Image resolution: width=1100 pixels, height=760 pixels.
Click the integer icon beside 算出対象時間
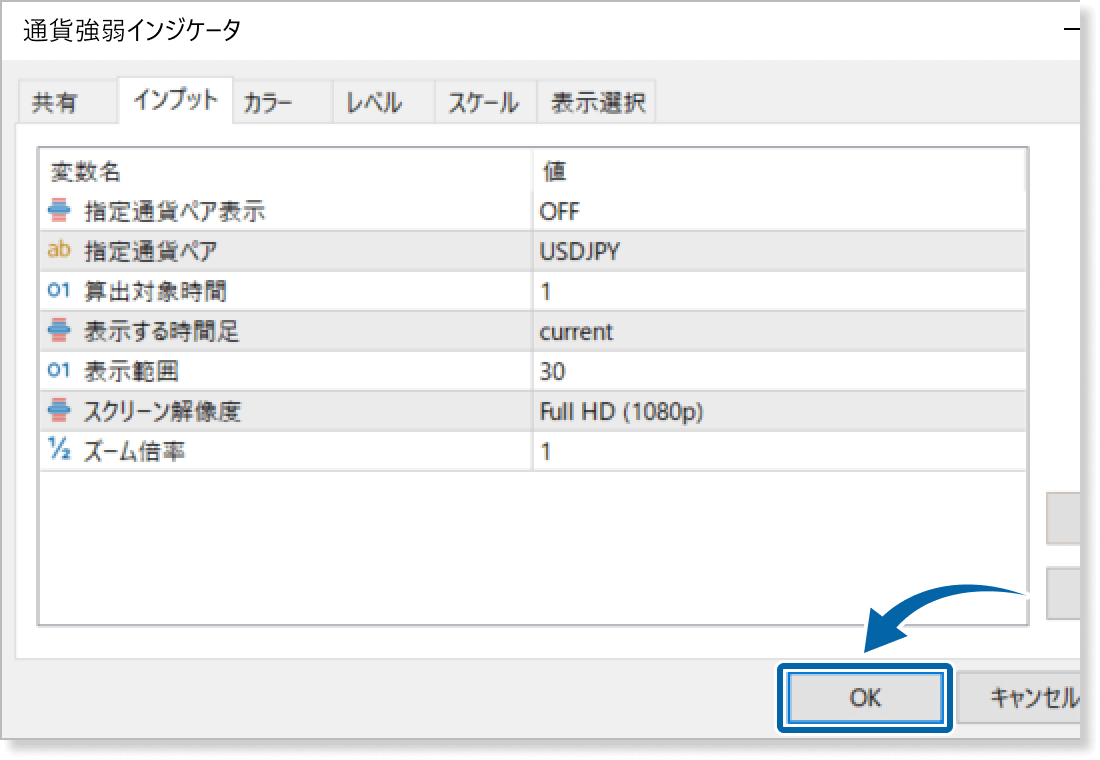(x=59, y=291)
